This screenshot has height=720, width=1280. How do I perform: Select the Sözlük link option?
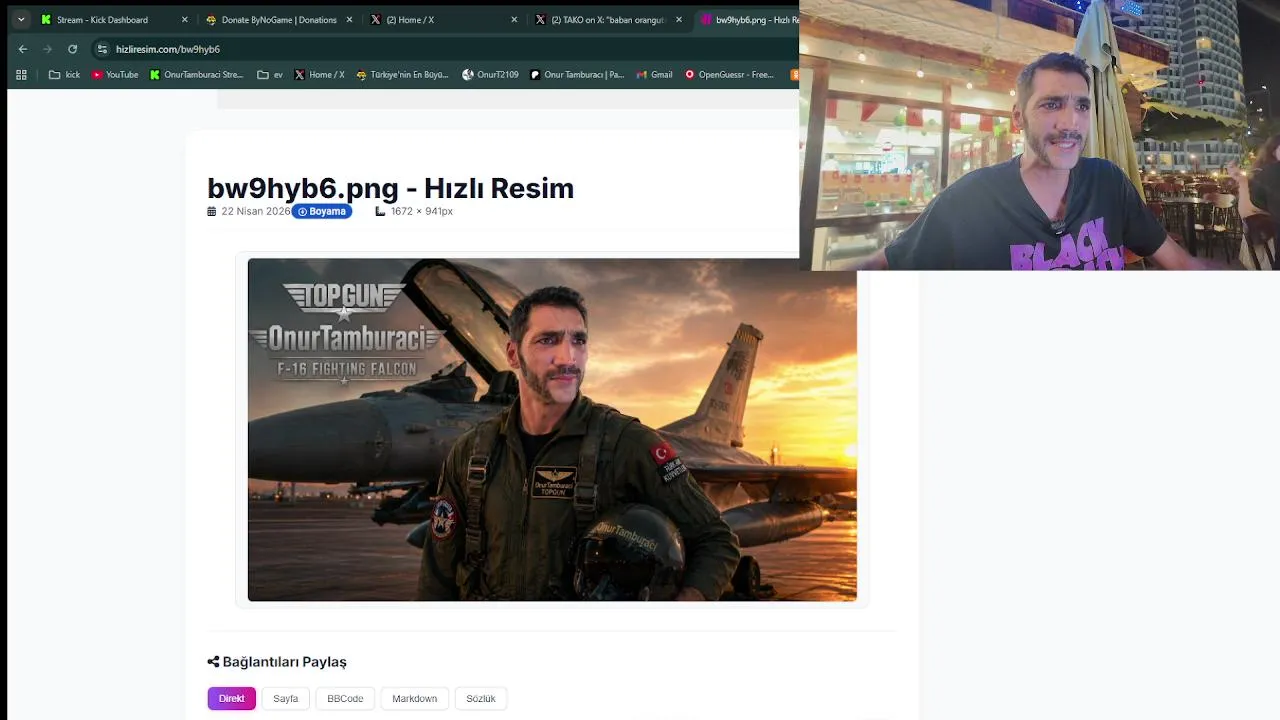pyautogui.click(x=481, y=699)
